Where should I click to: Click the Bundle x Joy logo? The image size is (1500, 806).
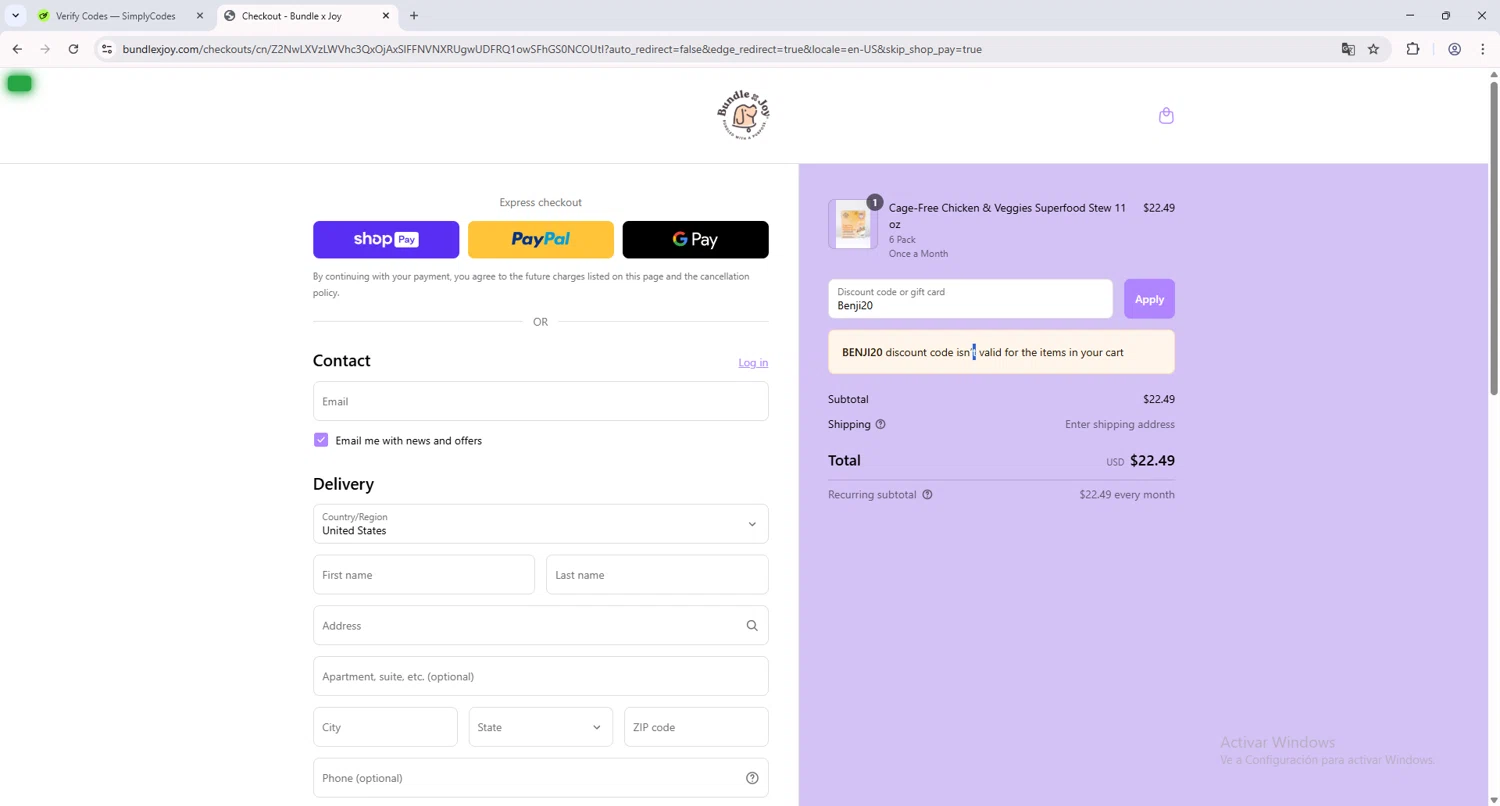tap(743, 115)
